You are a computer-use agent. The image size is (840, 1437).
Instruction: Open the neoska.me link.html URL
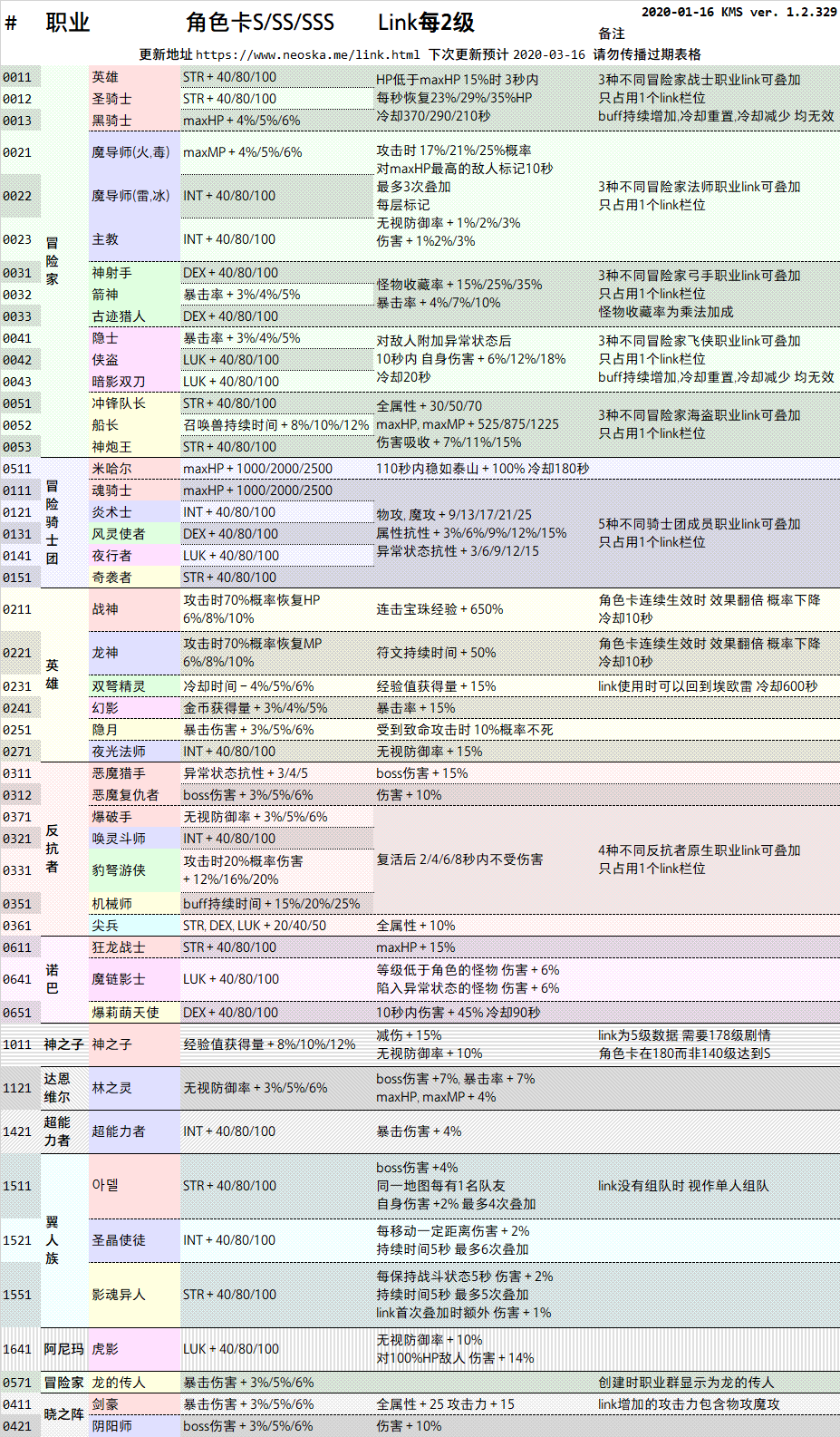pos(307,54)
